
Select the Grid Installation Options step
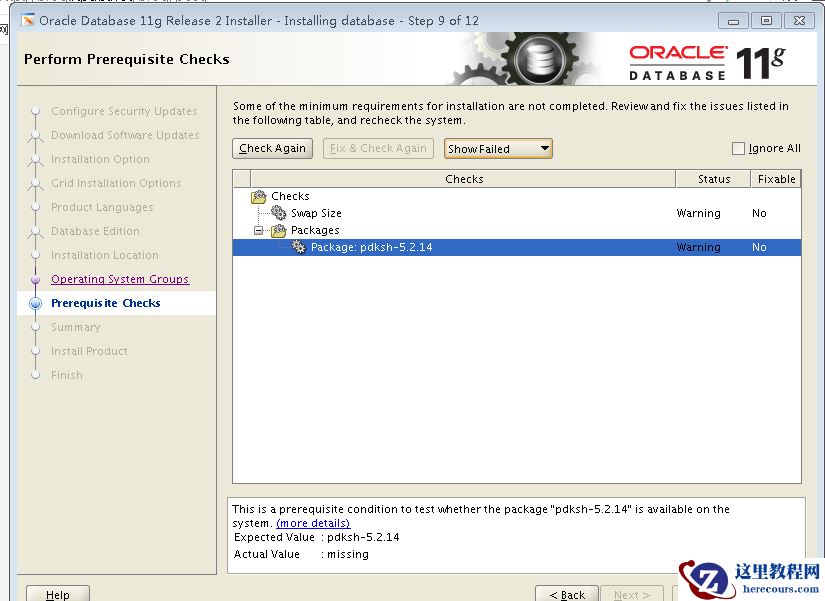(x=116, y=183)
